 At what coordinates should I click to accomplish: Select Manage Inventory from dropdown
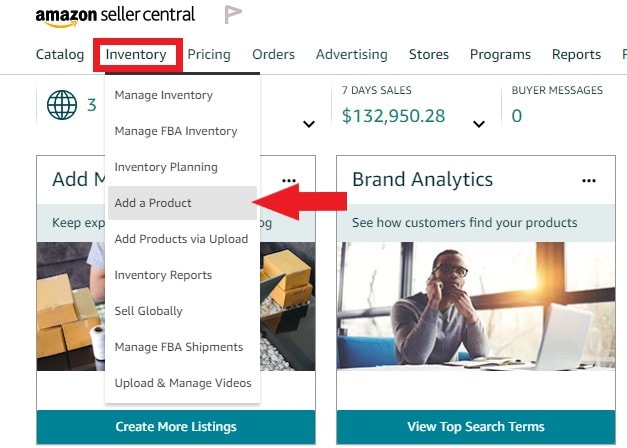click(182, 95)
